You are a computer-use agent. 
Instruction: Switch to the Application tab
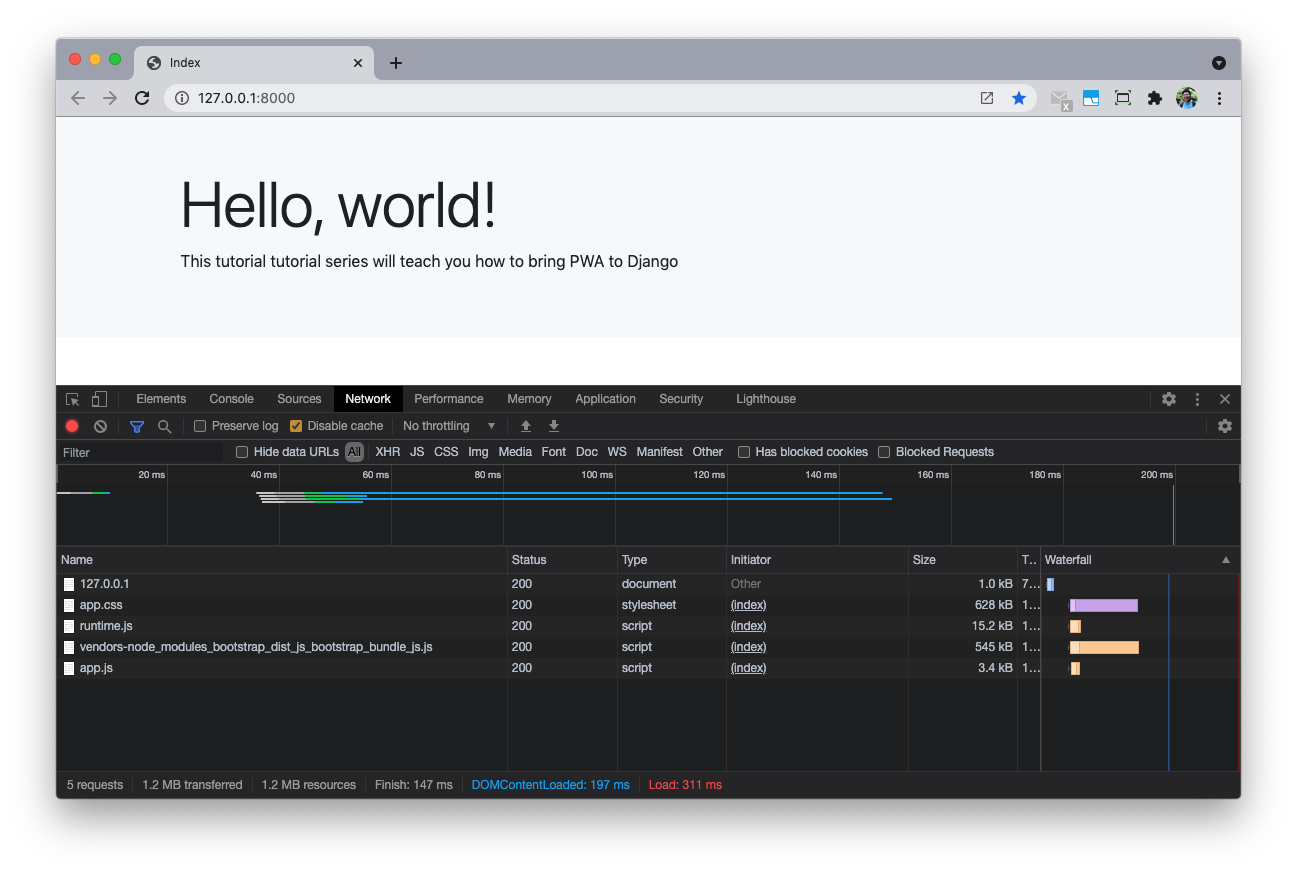click(x=605, y=399)
